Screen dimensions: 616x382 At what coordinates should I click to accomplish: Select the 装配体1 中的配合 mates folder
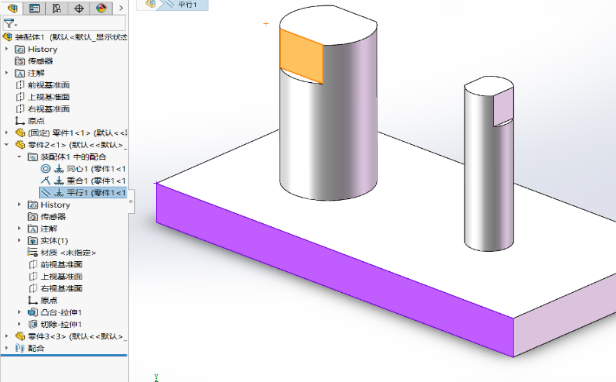pos(67,157)
